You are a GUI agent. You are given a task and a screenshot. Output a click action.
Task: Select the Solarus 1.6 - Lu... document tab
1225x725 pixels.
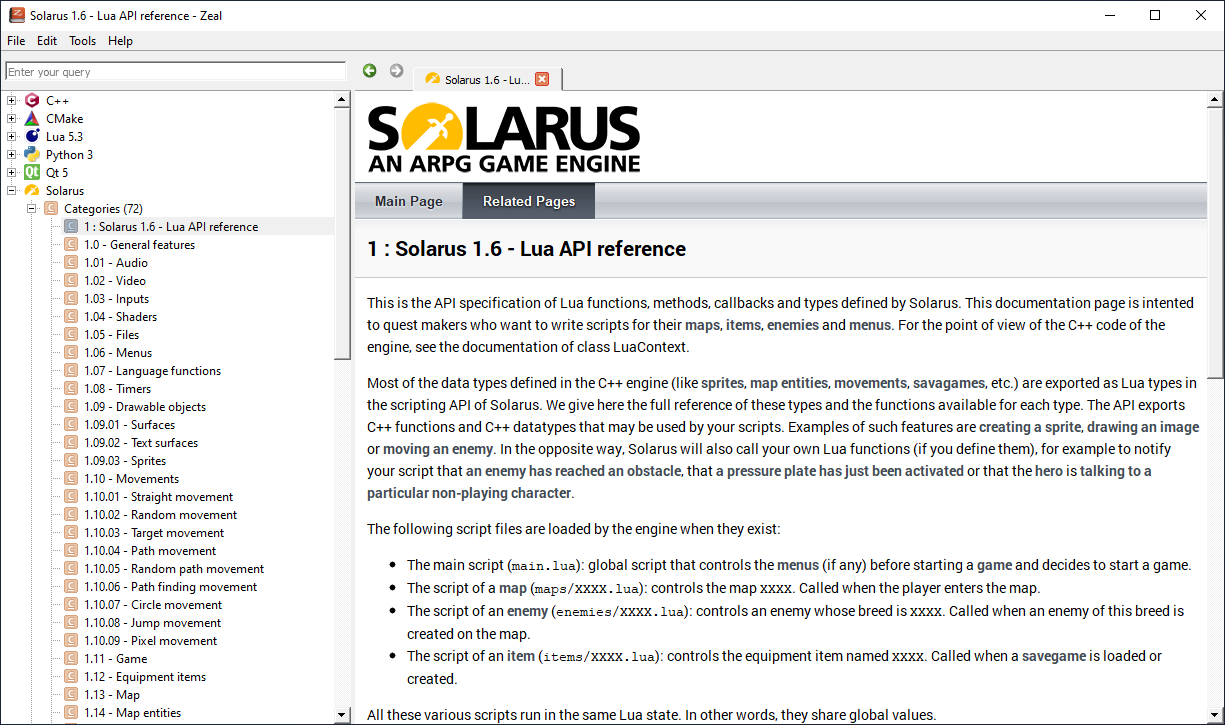tap(487, 79)
